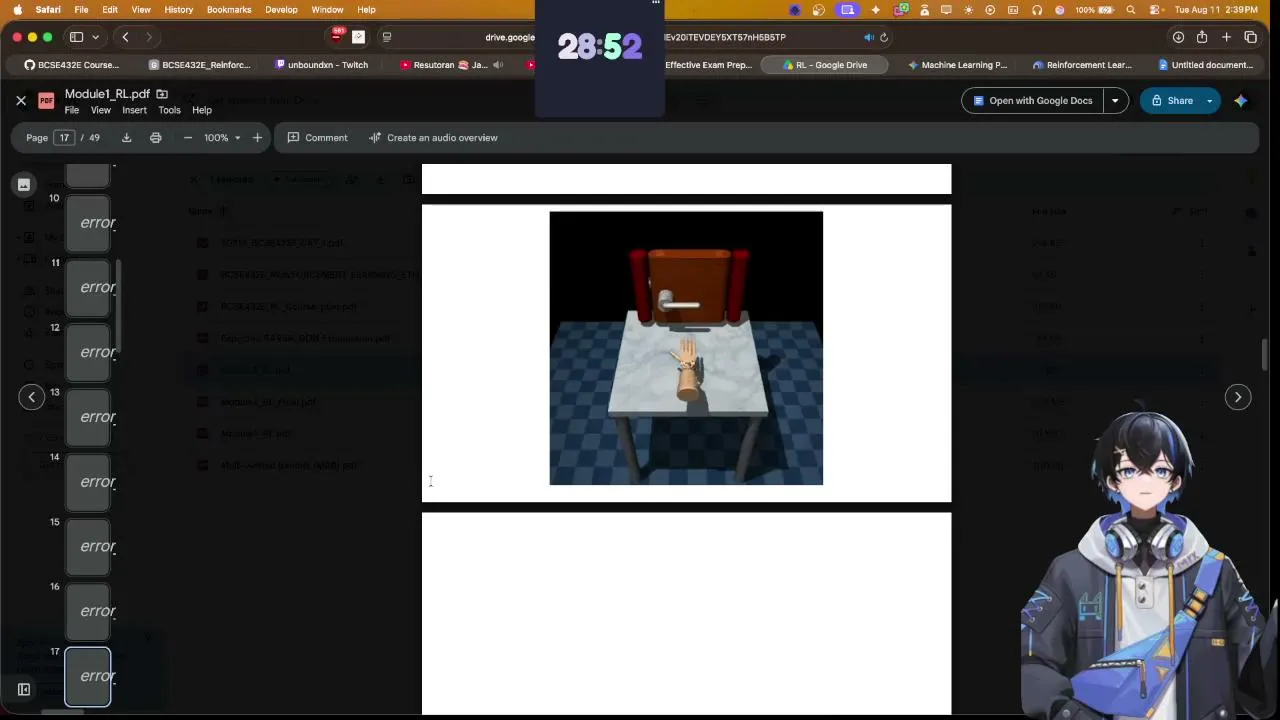
Task: Switch to the Untitled document tab
Action: pos(1205,65)
